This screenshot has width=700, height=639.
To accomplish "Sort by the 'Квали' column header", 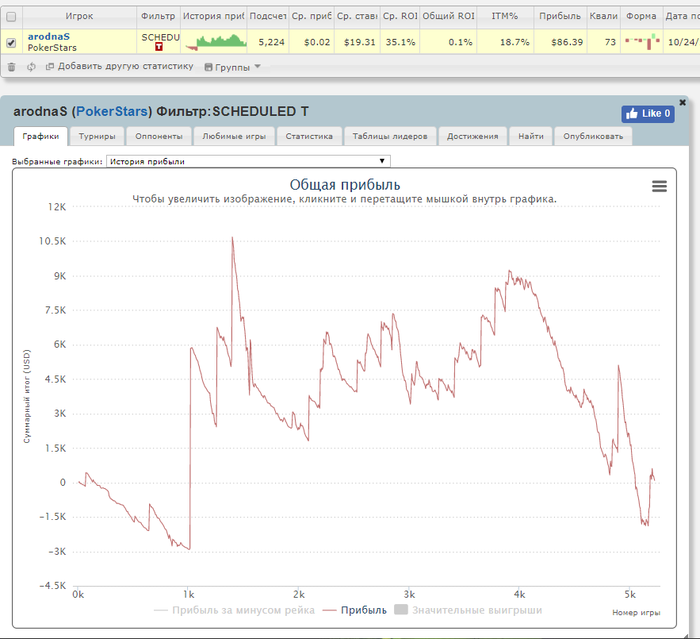I will [604, 17].
